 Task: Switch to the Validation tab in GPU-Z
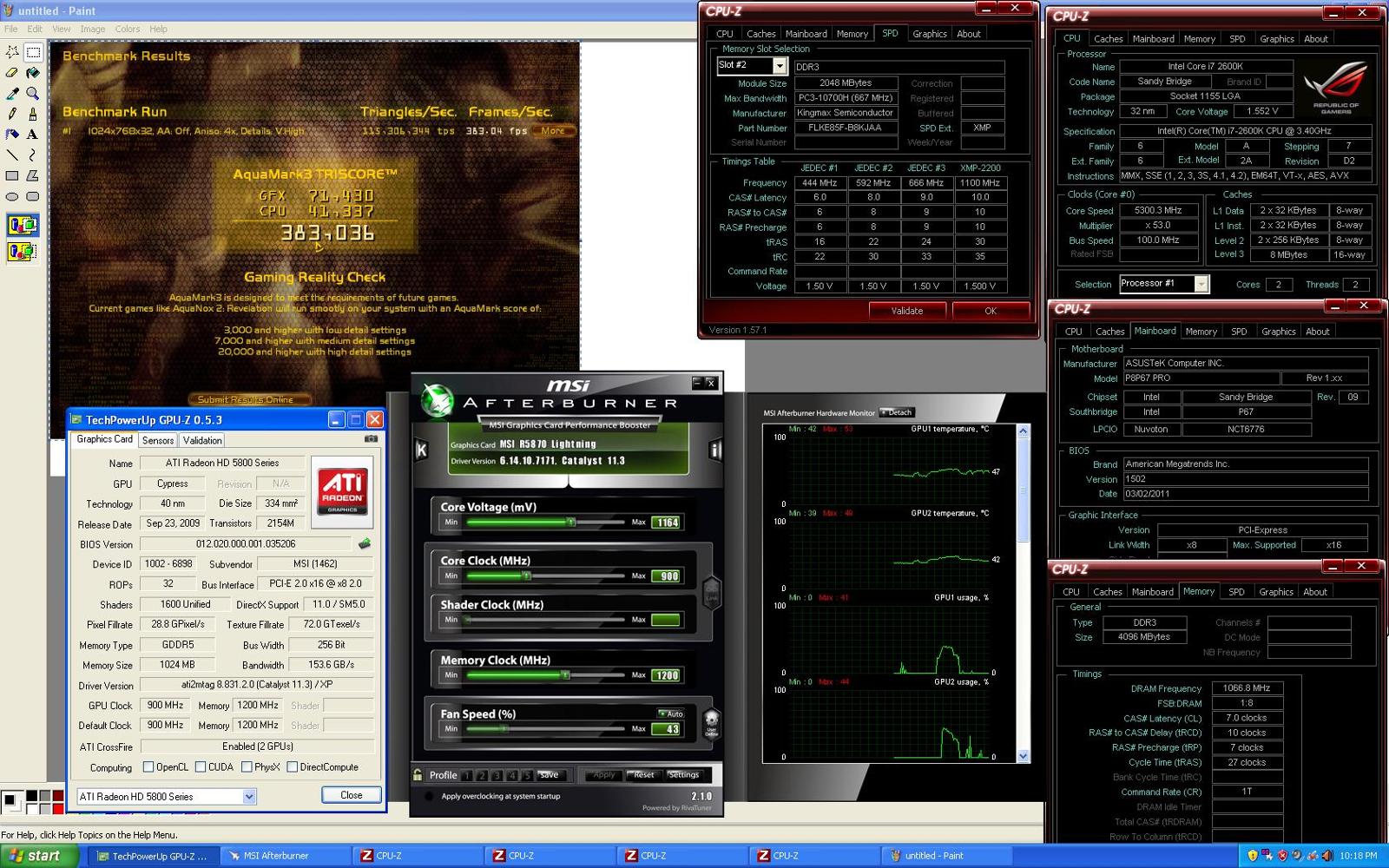(x=202, y=440)
